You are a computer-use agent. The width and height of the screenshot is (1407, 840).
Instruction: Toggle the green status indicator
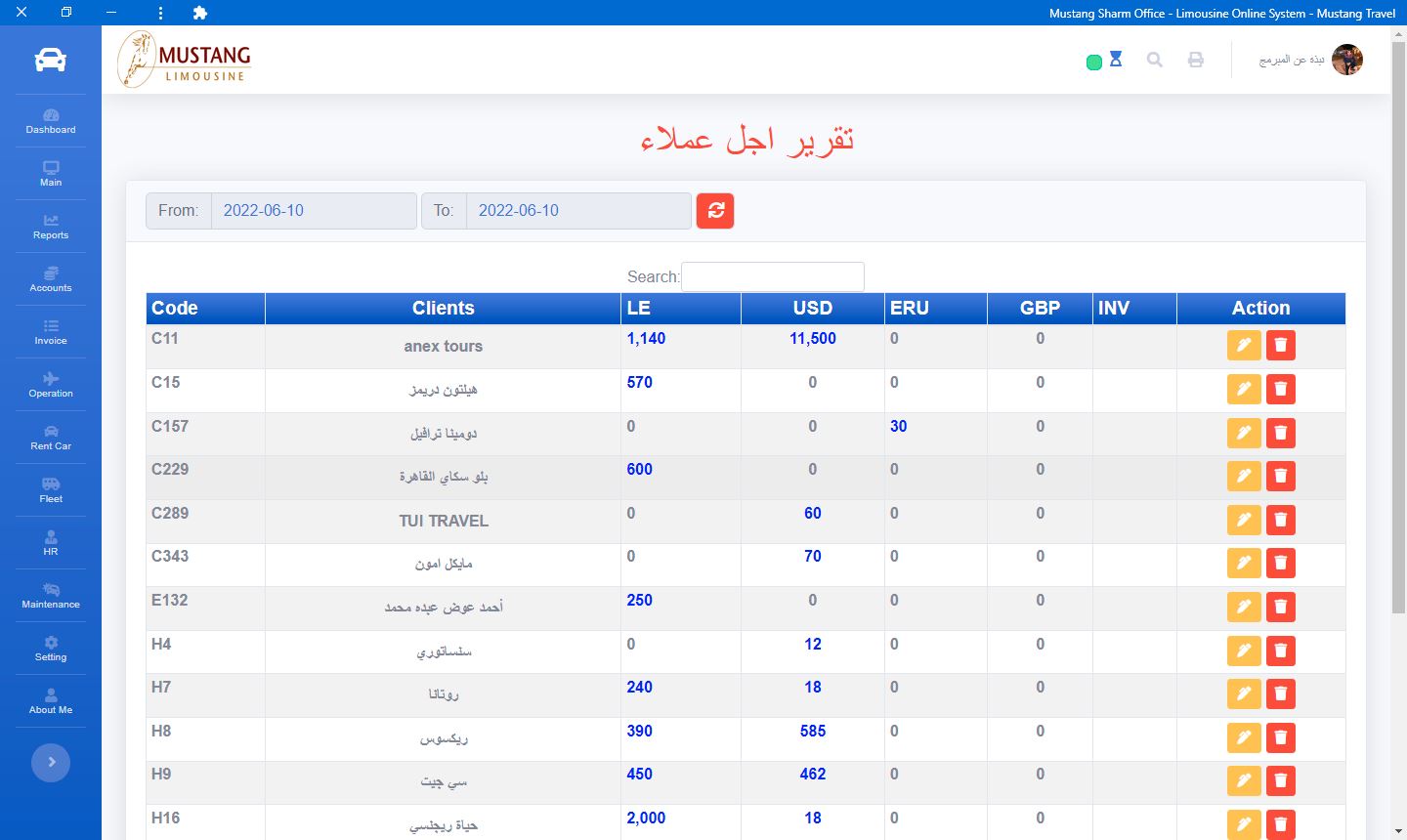[x=1094, y=63]
